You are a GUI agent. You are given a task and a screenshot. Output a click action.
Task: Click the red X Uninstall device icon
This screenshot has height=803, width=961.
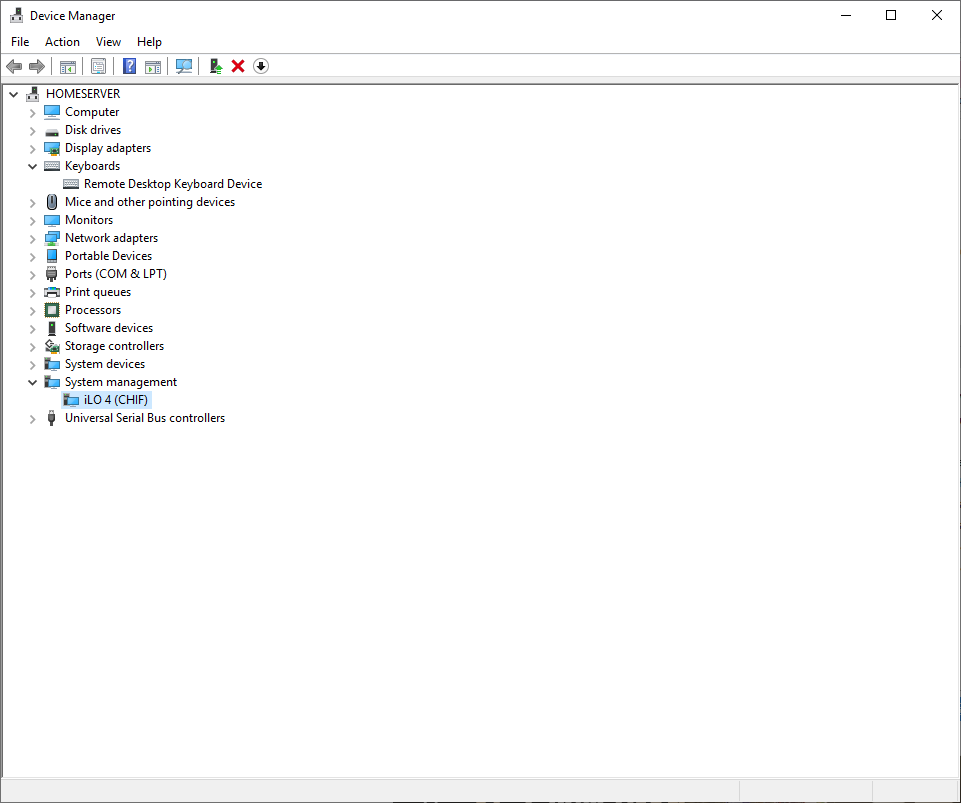[238, 66]
